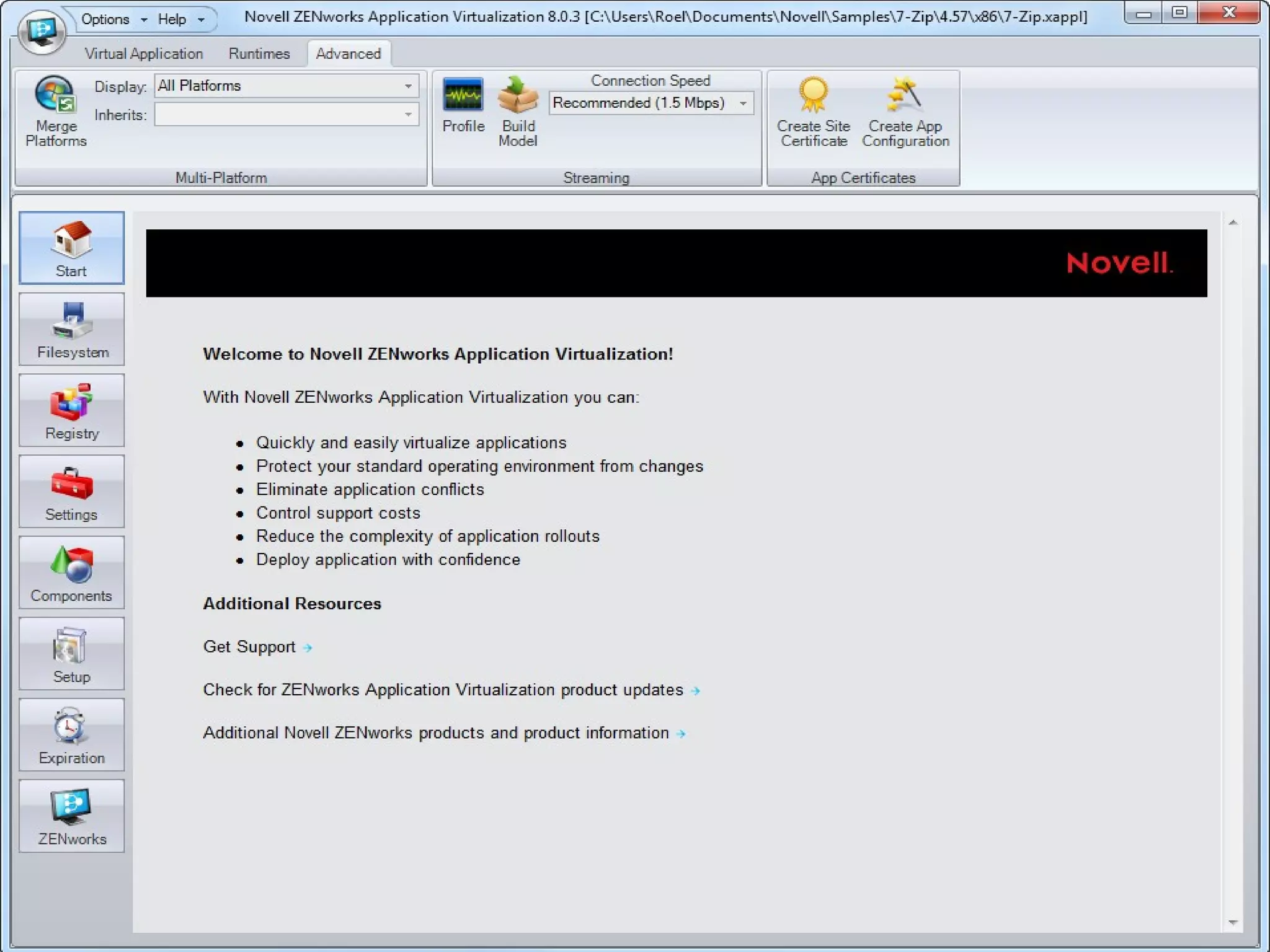Click Create Site Certificate icon
Screen dimensions: 1270x952
coord(814,112)
